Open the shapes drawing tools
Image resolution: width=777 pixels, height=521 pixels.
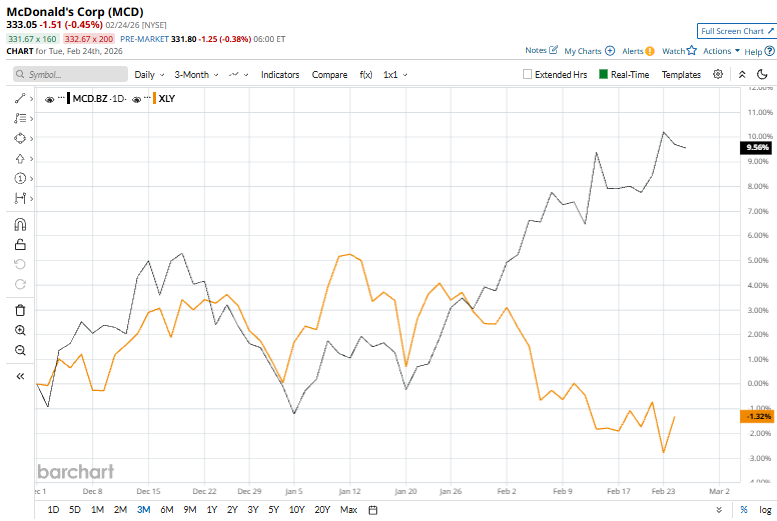tap(20, 138)
